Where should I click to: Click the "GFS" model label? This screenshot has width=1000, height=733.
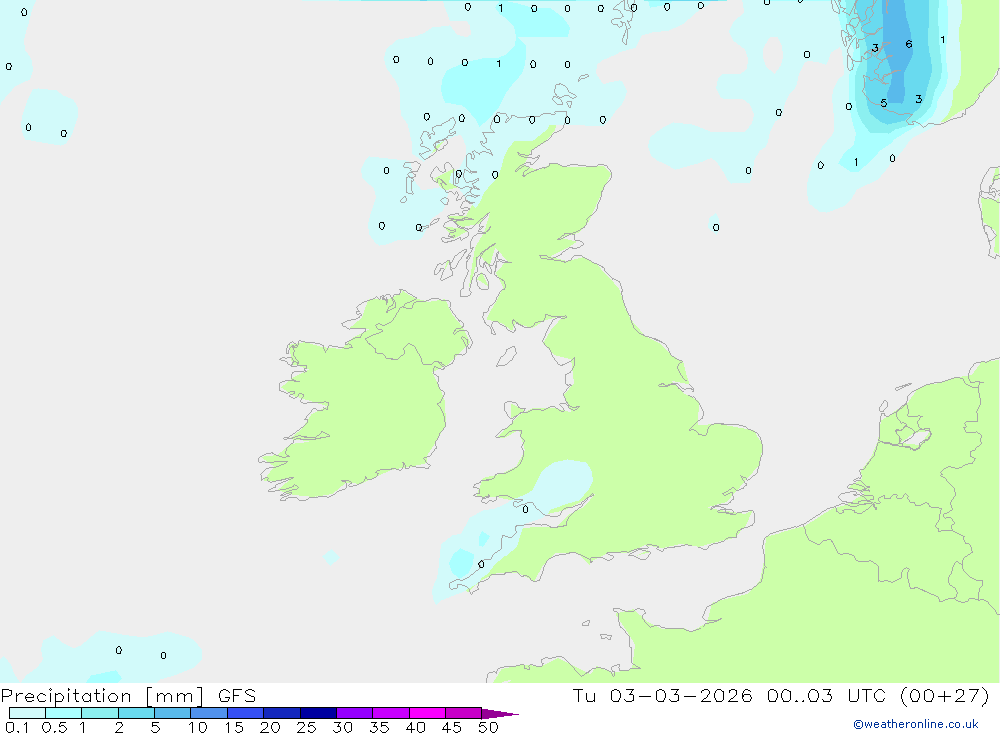click(x=237, y=696)
